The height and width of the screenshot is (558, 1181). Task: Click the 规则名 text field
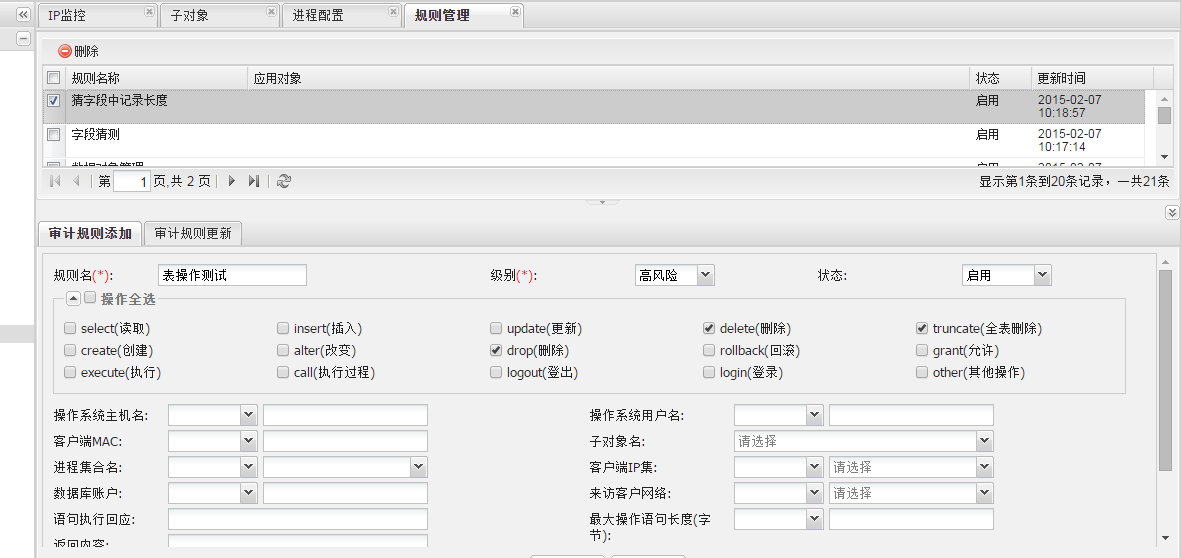point(232,275)
